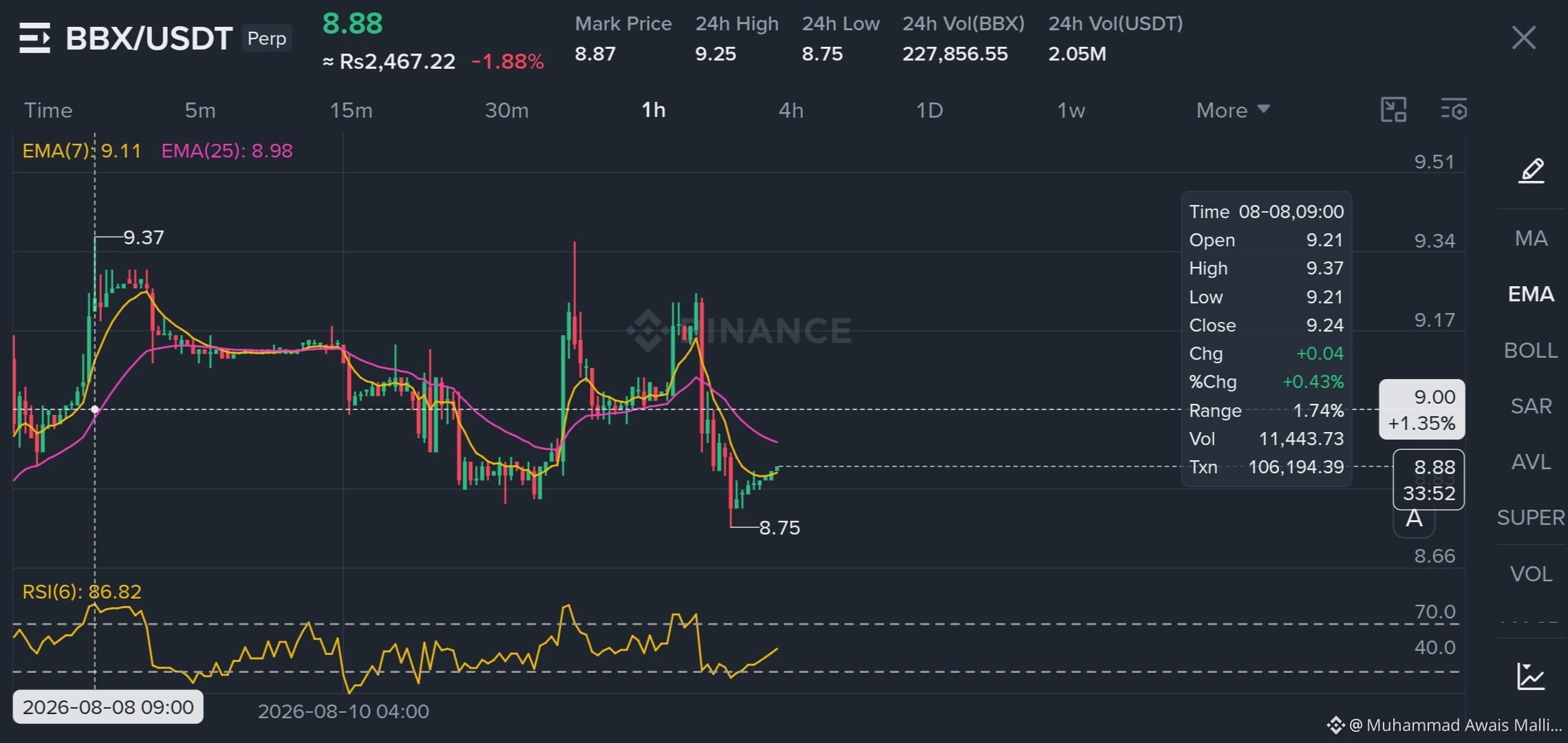
Task: Enable the AVL indicator
Action: click(x=1531, y=462)
